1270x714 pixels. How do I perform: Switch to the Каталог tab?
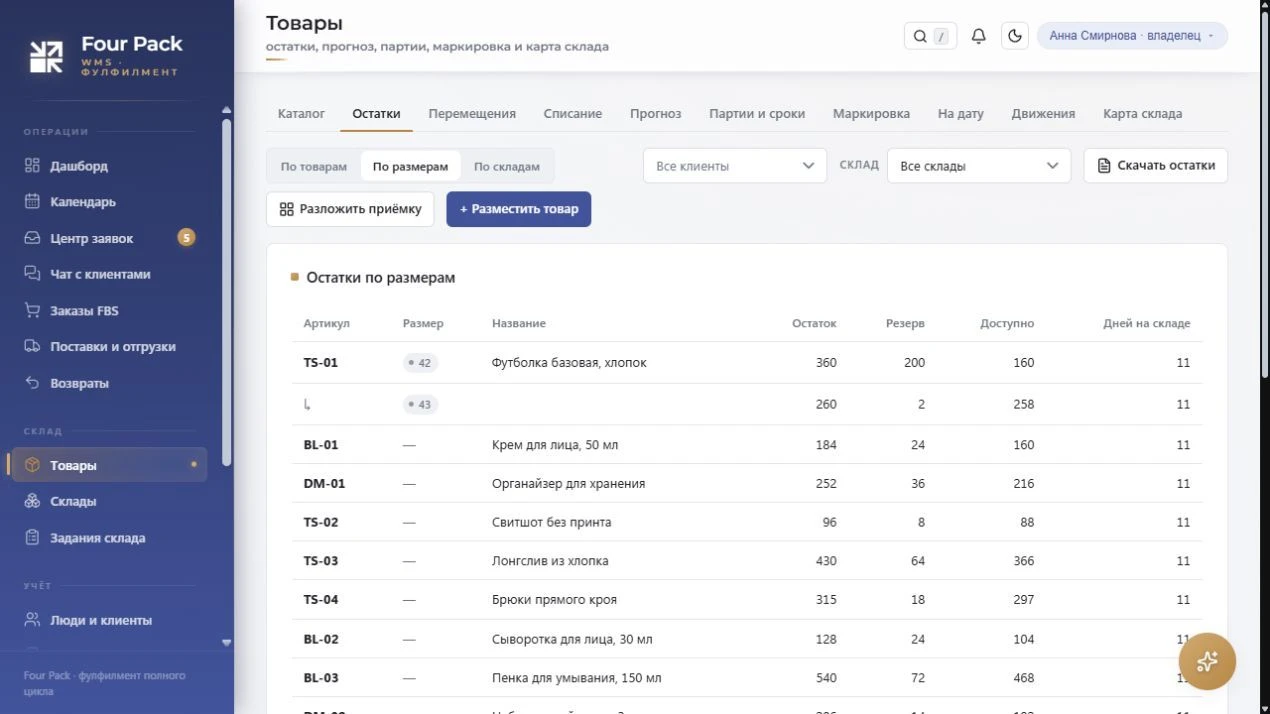301,113
